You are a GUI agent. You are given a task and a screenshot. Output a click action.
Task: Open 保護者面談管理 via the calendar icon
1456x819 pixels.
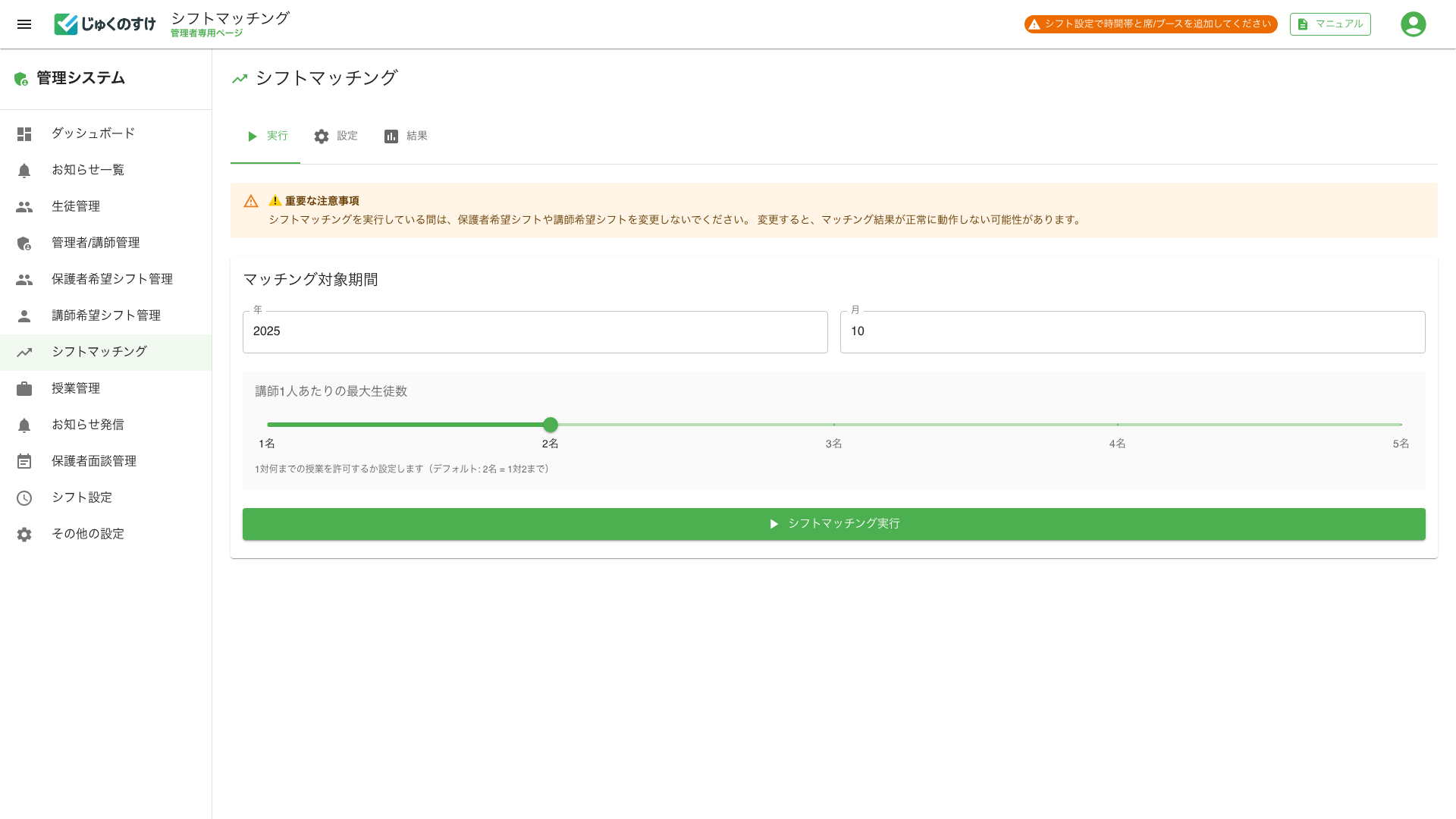[24, 461]
